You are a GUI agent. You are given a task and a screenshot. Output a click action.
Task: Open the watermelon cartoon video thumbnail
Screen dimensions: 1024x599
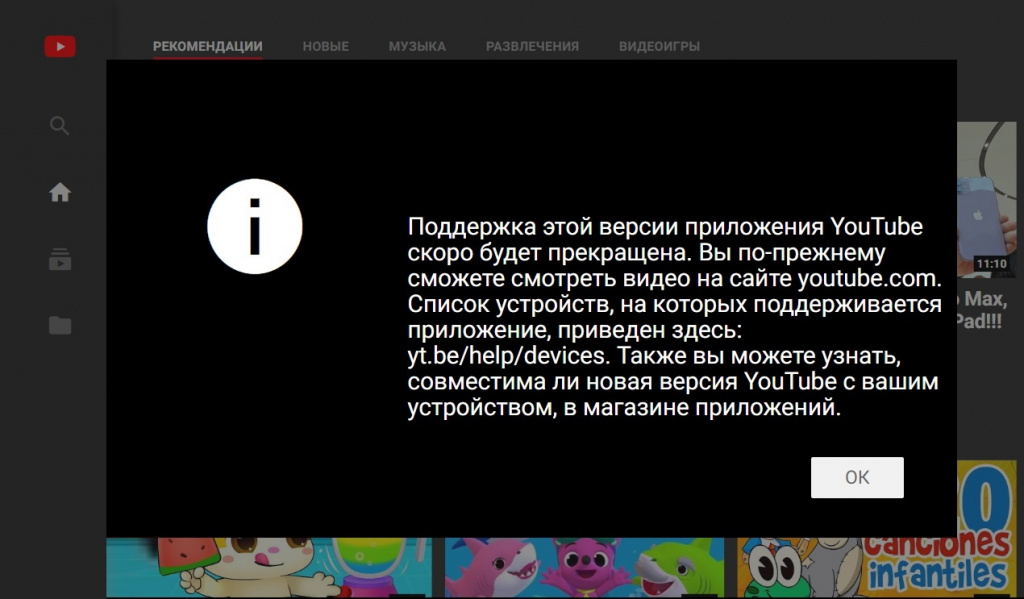[268, 567]
